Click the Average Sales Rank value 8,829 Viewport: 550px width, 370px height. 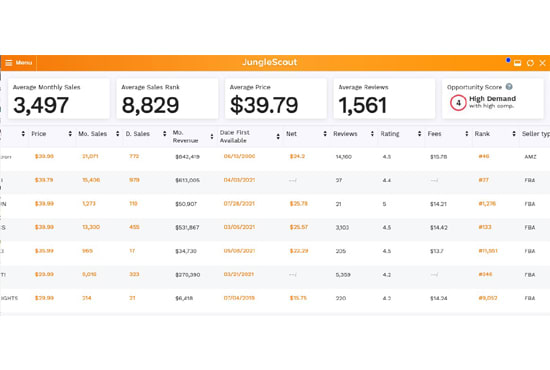[x=150, y=105]
